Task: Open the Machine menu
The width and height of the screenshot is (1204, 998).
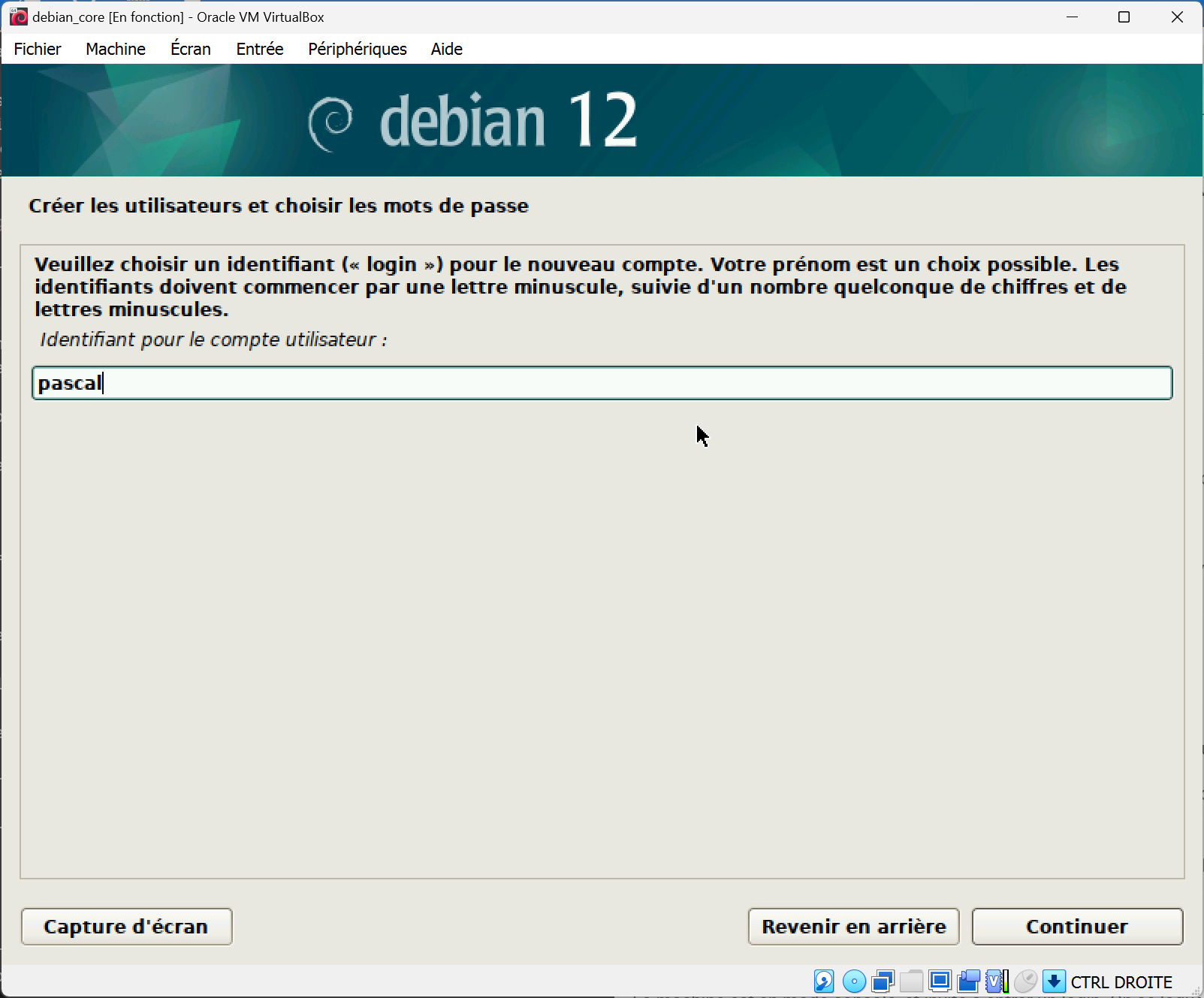Action: coord(116,49)
